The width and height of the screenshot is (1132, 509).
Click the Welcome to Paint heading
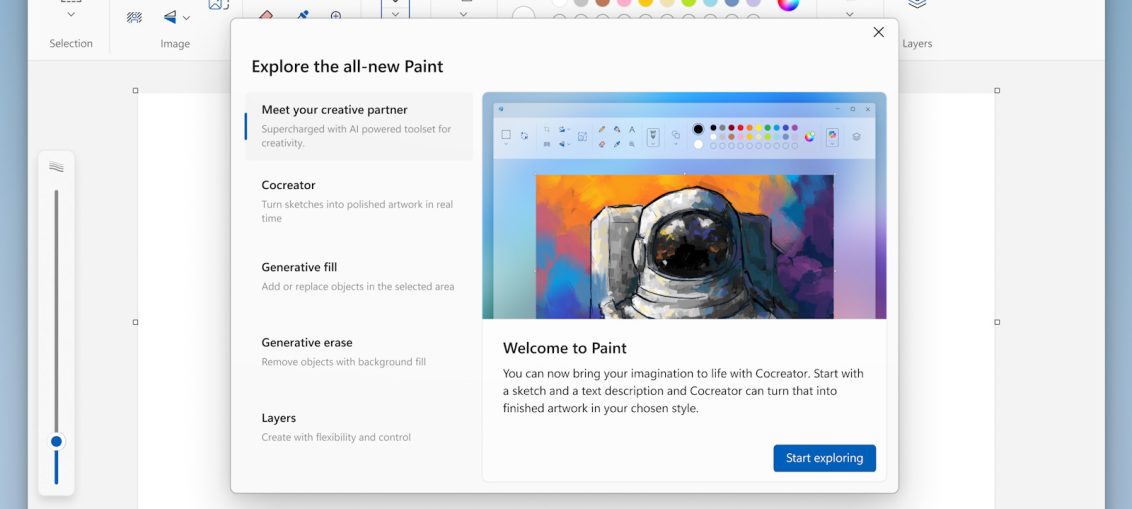coord(565,348)
